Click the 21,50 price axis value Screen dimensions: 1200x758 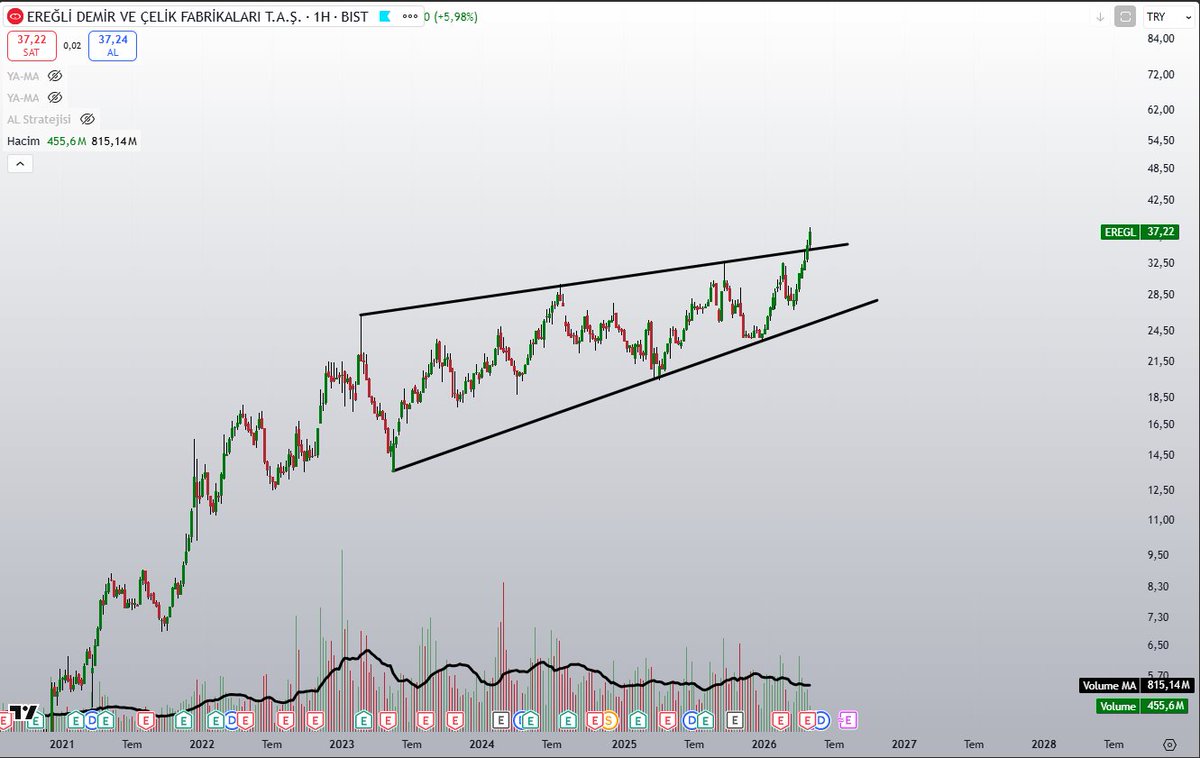point(1160,361)
